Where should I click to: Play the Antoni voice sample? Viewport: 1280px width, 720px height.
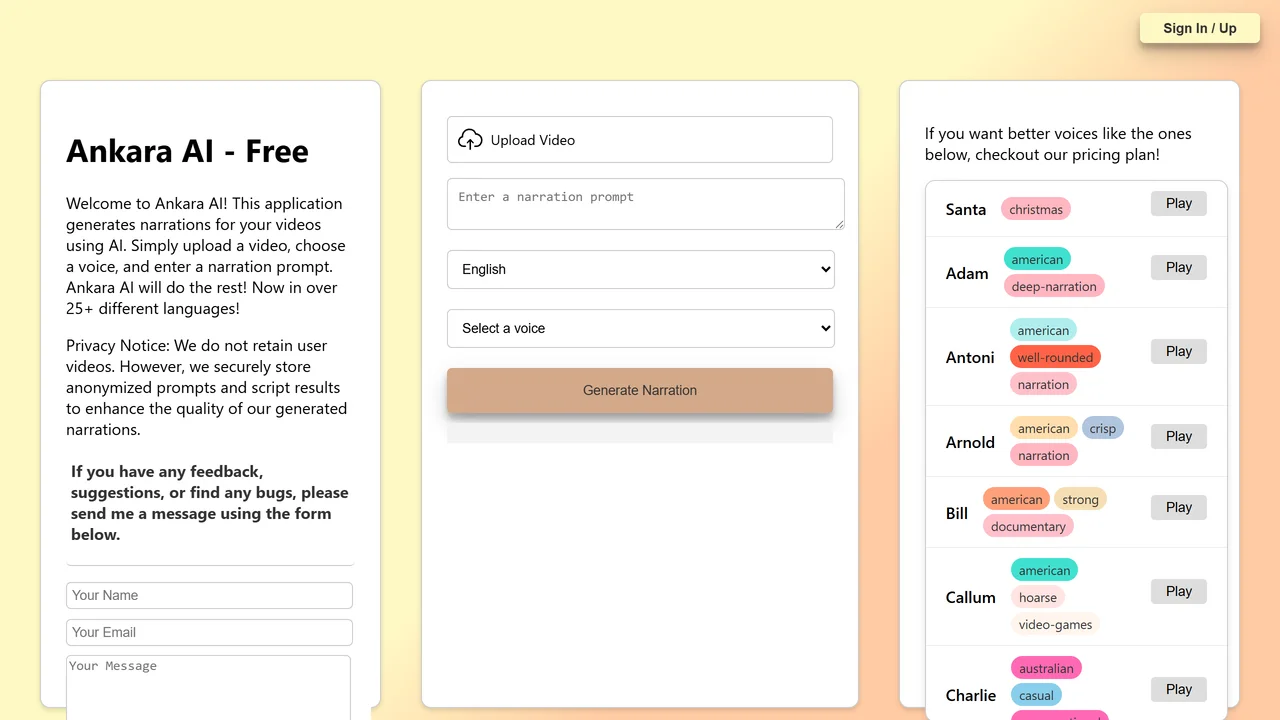coord(1179,352)
